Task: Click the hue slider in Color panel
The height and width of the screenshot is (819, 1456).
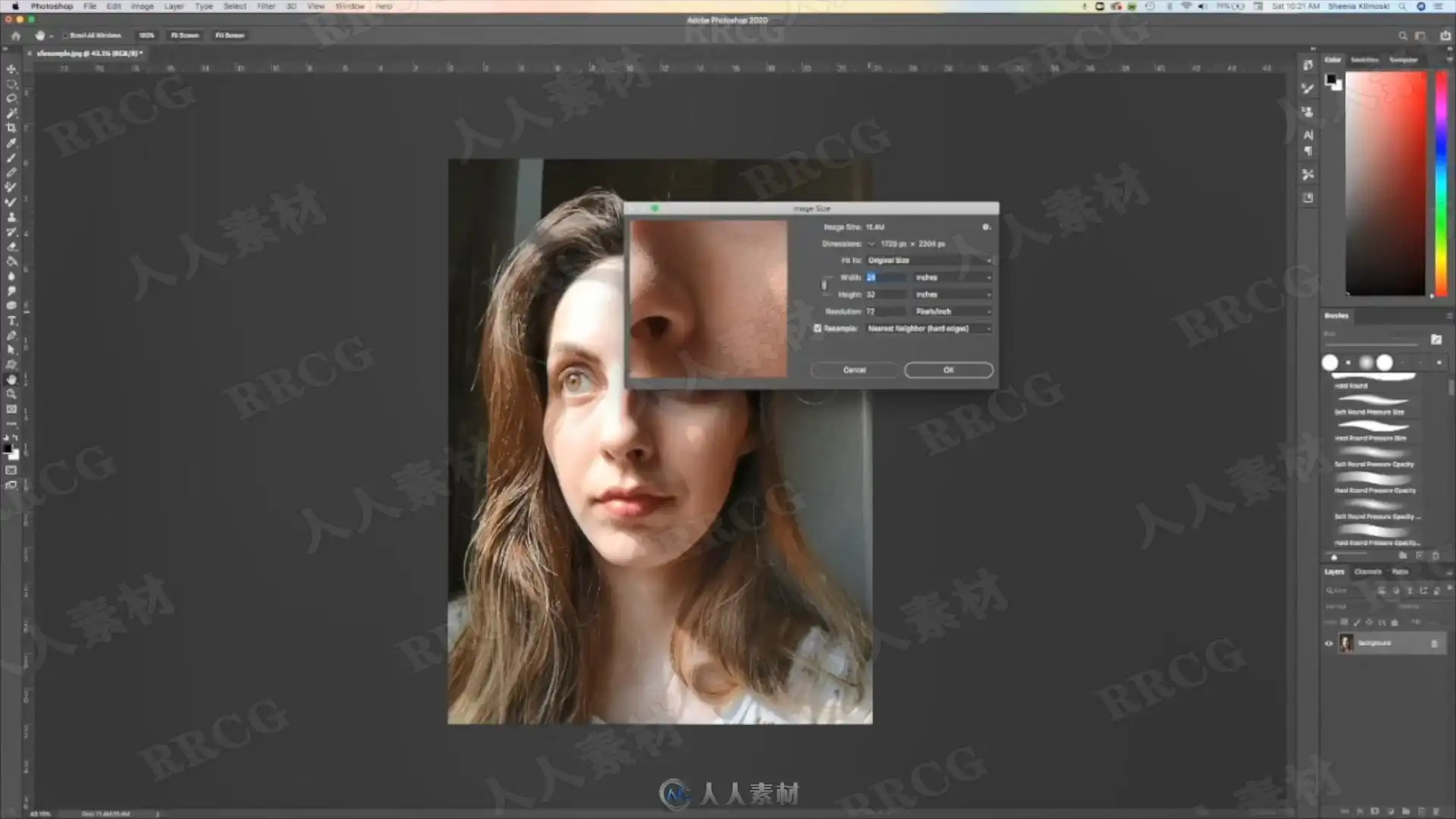Action: coord(1441,182)
